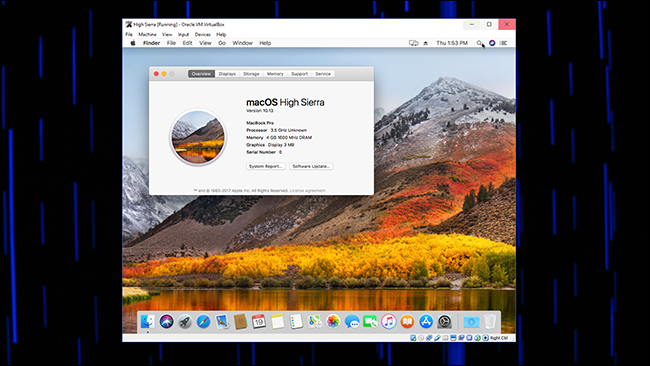Select the Memory tab
Image resolution: width=650 pixels, height=366 pixels.
point(275,74)
